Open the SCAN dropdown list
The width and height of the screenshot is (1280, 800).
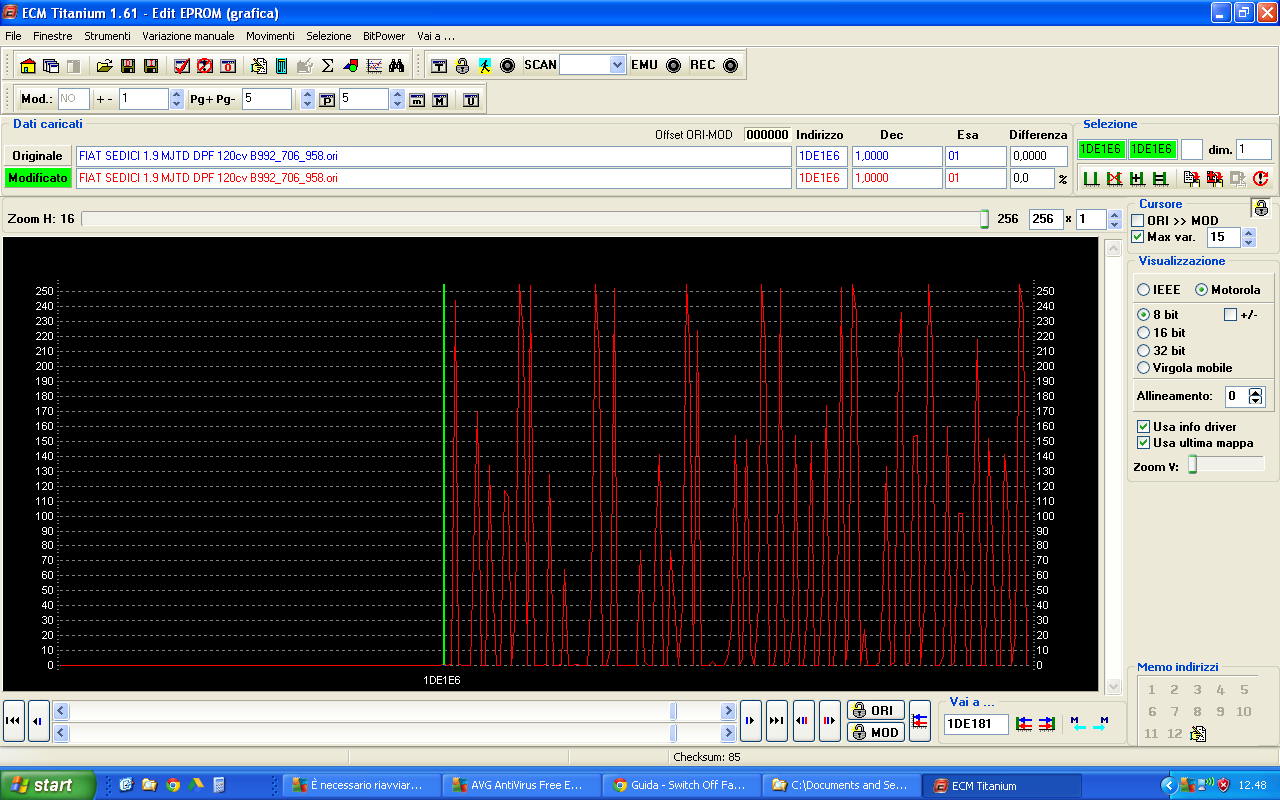pyautogui.click(x=617, y=65)
